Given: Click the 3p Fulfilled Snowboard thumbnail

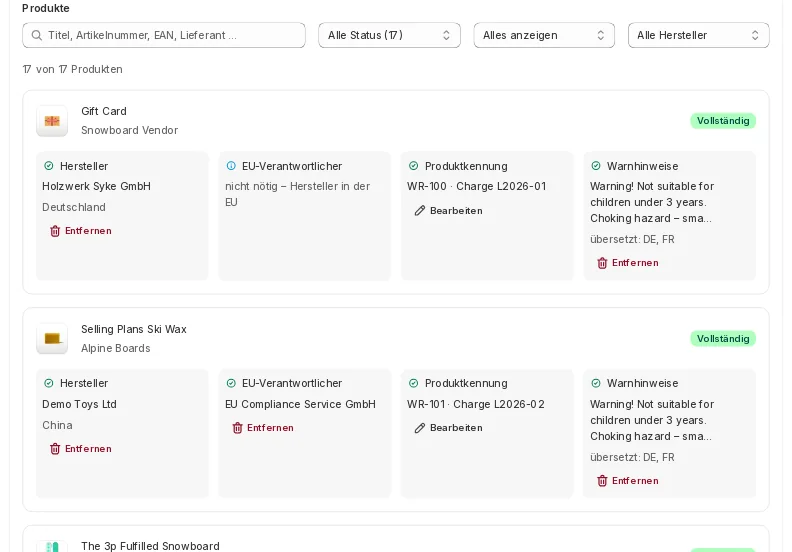Looking at the screenshot, I should click(52, 546).
